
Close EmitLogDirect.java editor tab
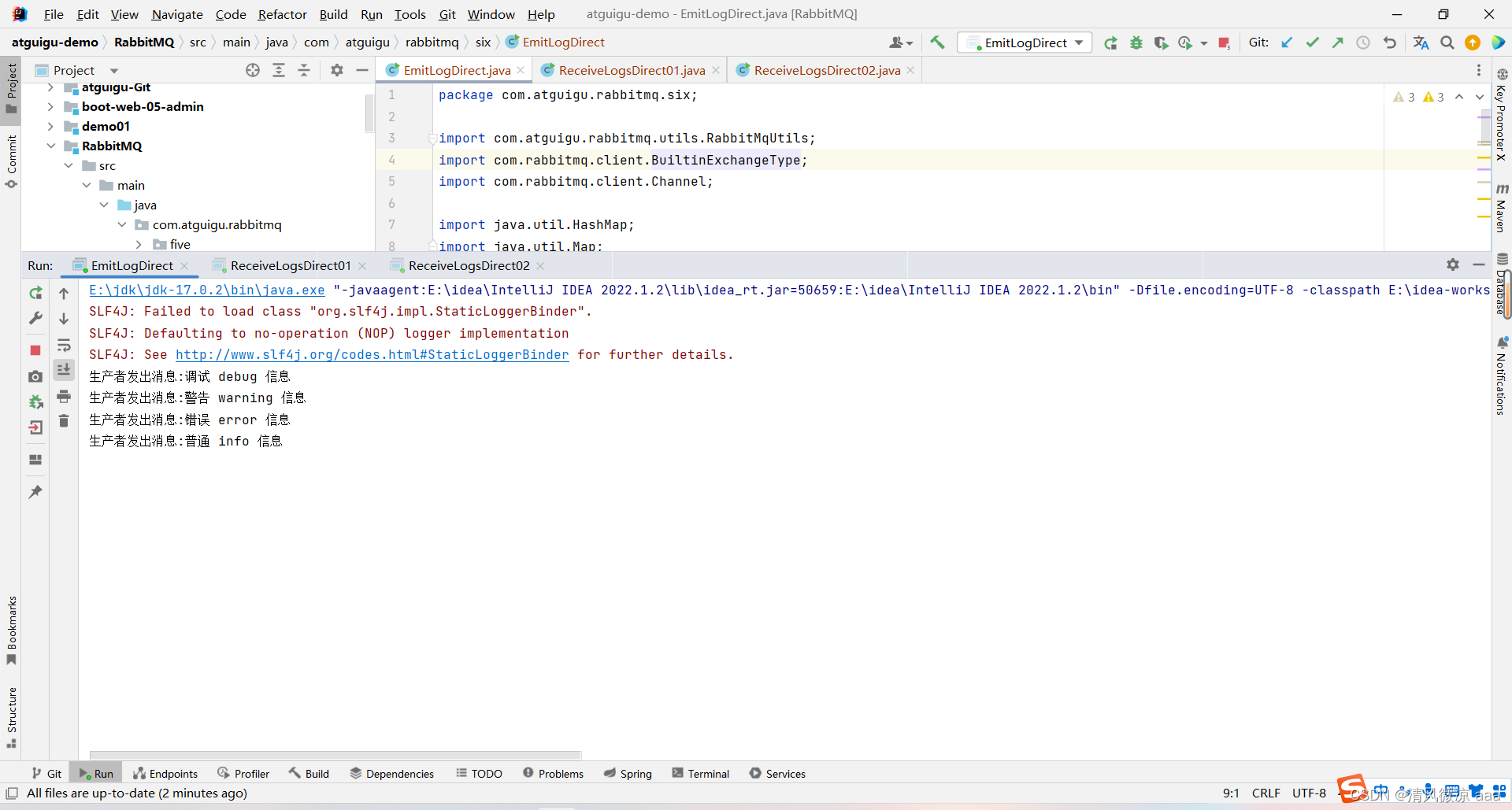point(521,70)
